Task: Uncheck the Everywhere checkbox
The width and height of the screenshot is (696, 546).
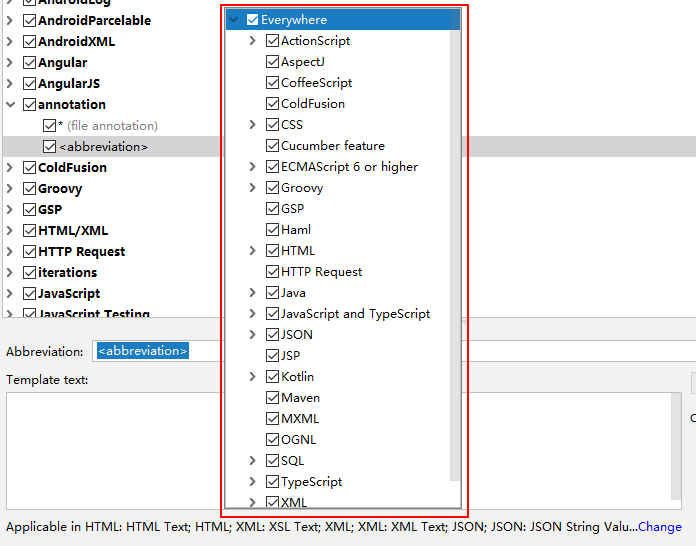Action: (x=252, y=20)
